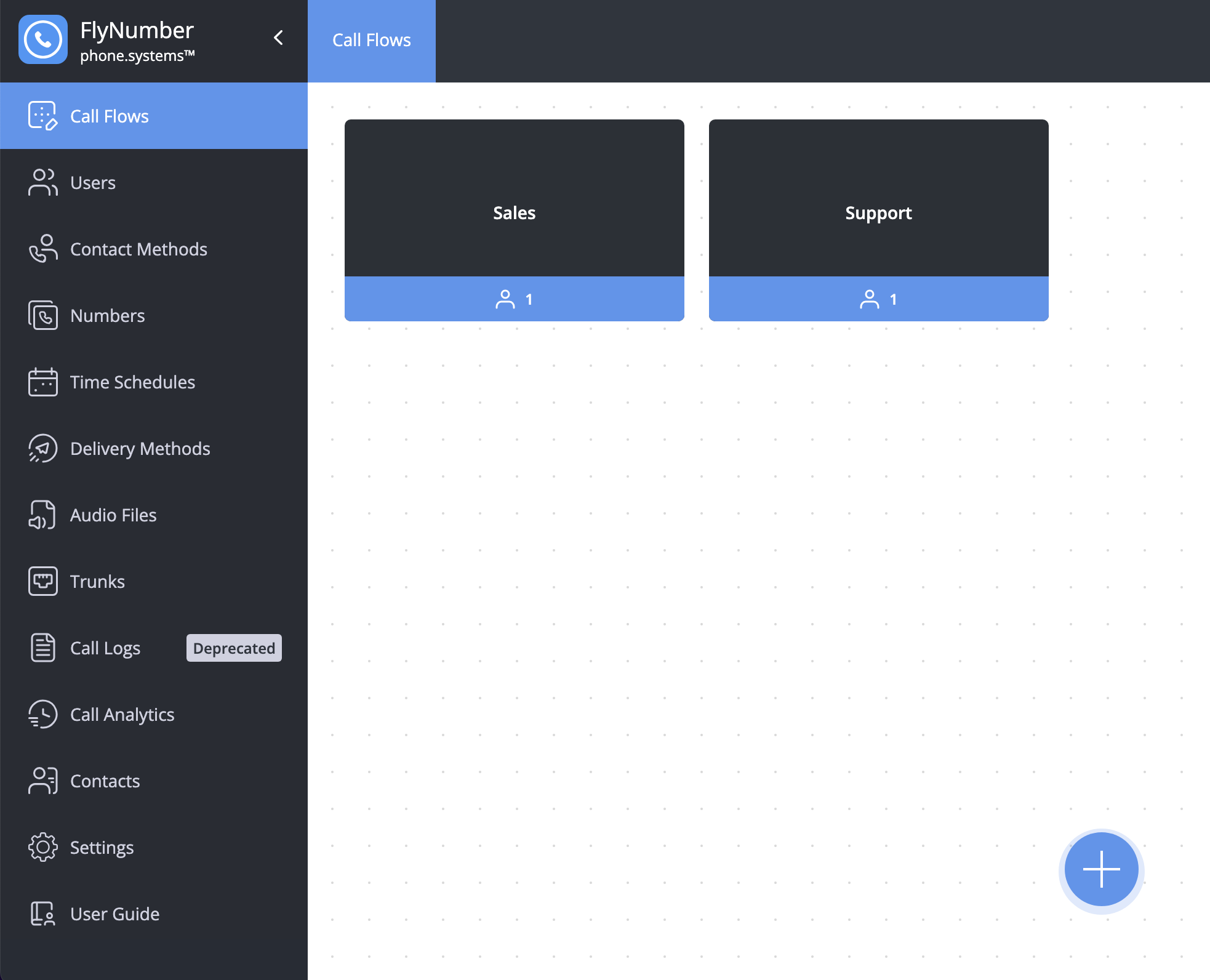Click the user icon on Sales card

pos(505,299)
